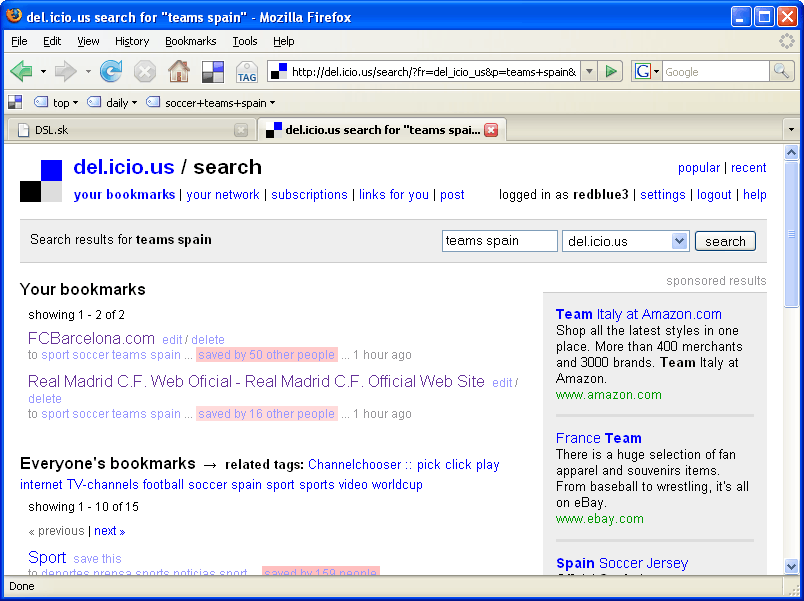Expand the address bar URL history dropdown
This screenshot has height=601, width=804.
(x=589, y=72)
